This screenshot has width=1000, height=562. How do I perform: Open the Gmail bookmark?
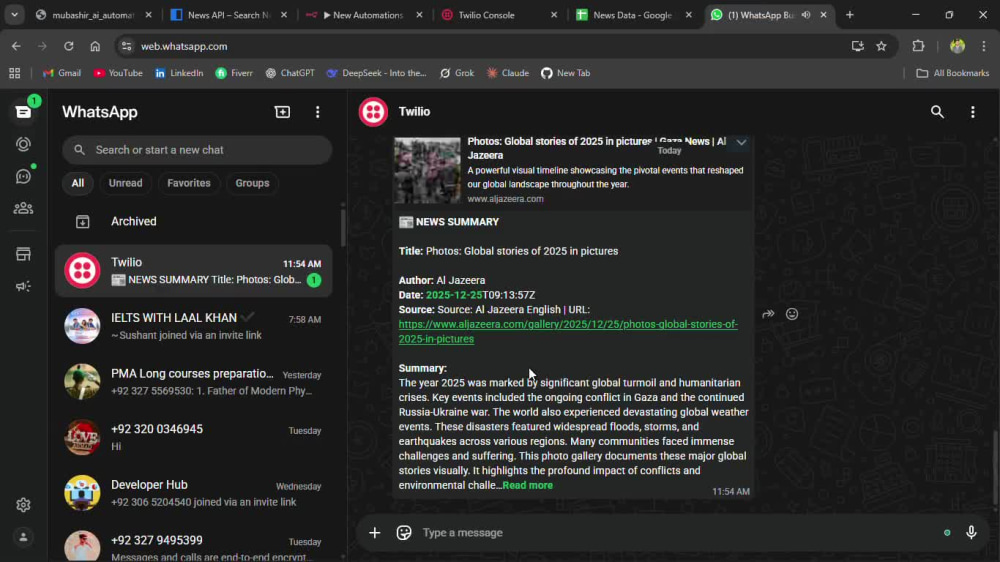(x=62, y=73)
